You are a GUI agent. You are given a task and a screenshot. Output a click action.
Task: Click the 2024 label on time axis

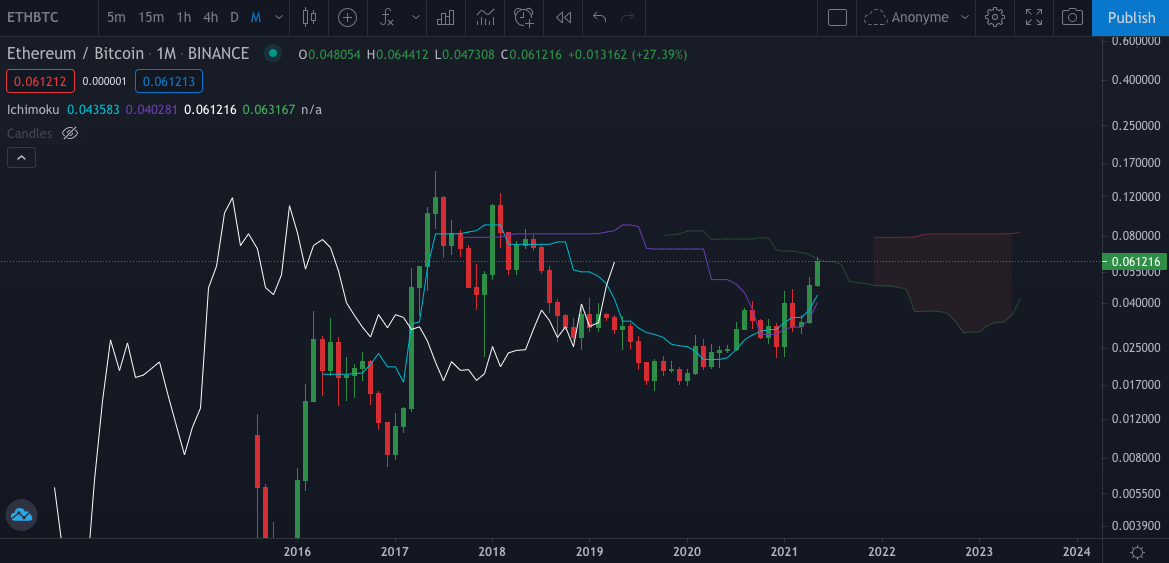[x=1077, y=552]
